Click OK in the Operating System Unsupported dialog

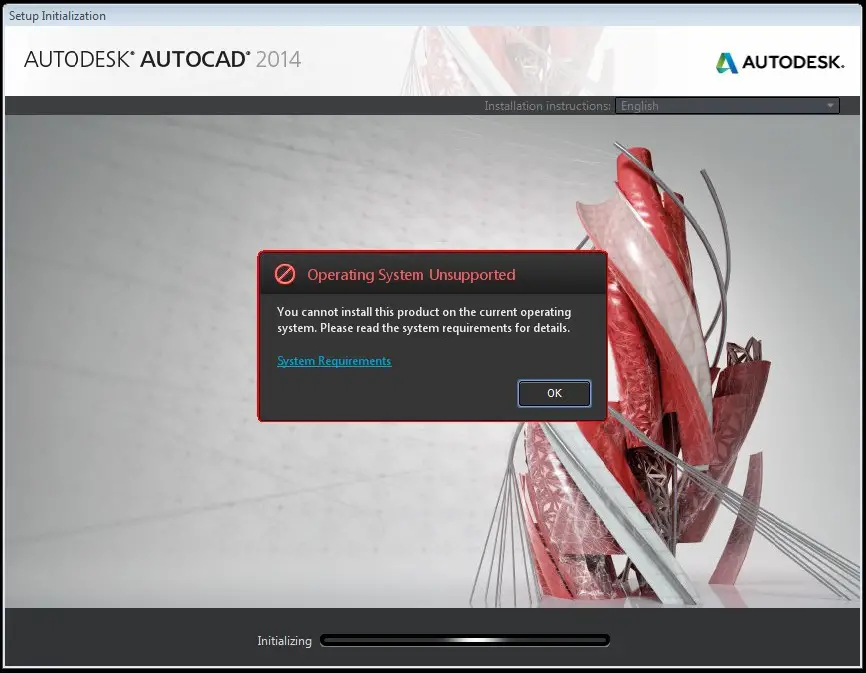[554, 393]
